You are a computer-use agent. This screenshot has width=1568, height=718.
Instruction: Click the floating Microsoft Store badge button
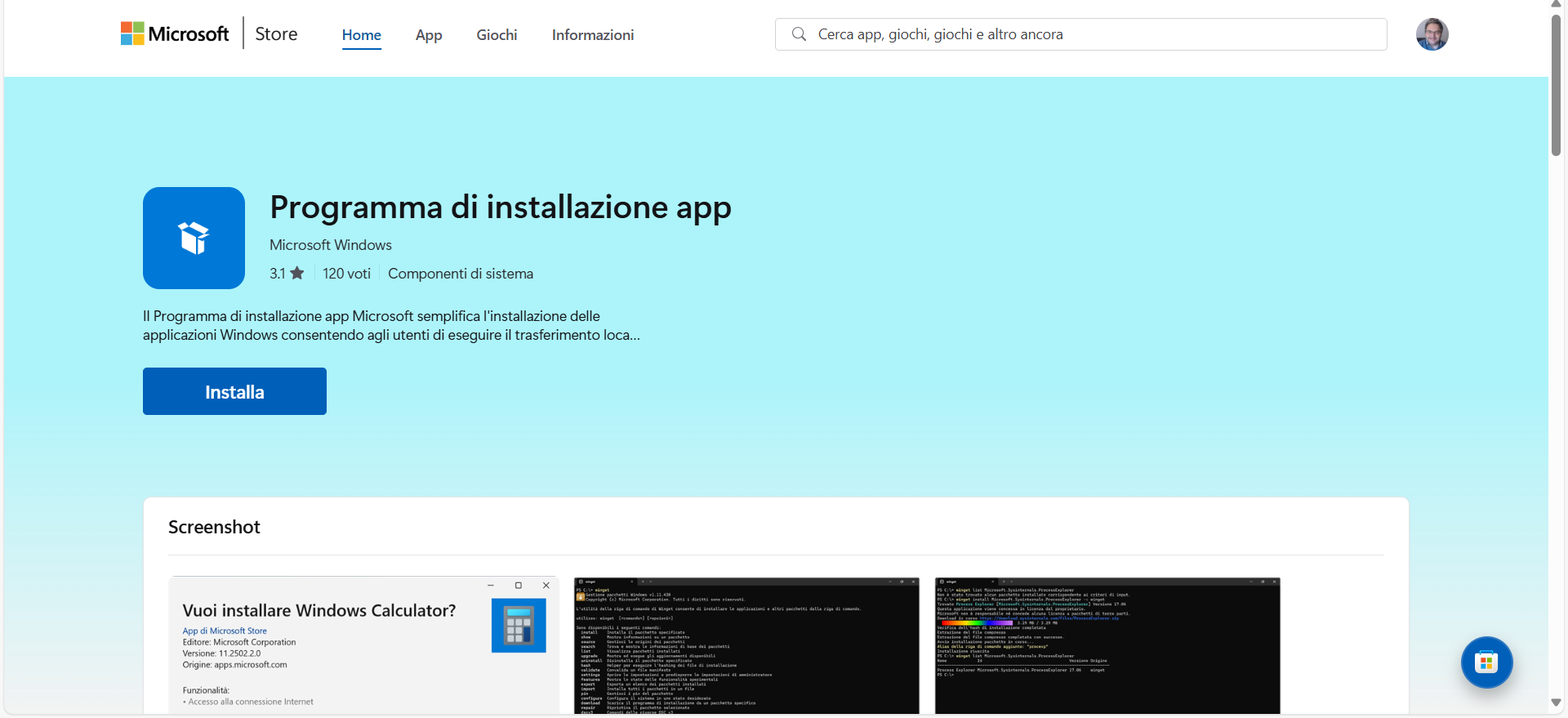[x=1486, y=662]
